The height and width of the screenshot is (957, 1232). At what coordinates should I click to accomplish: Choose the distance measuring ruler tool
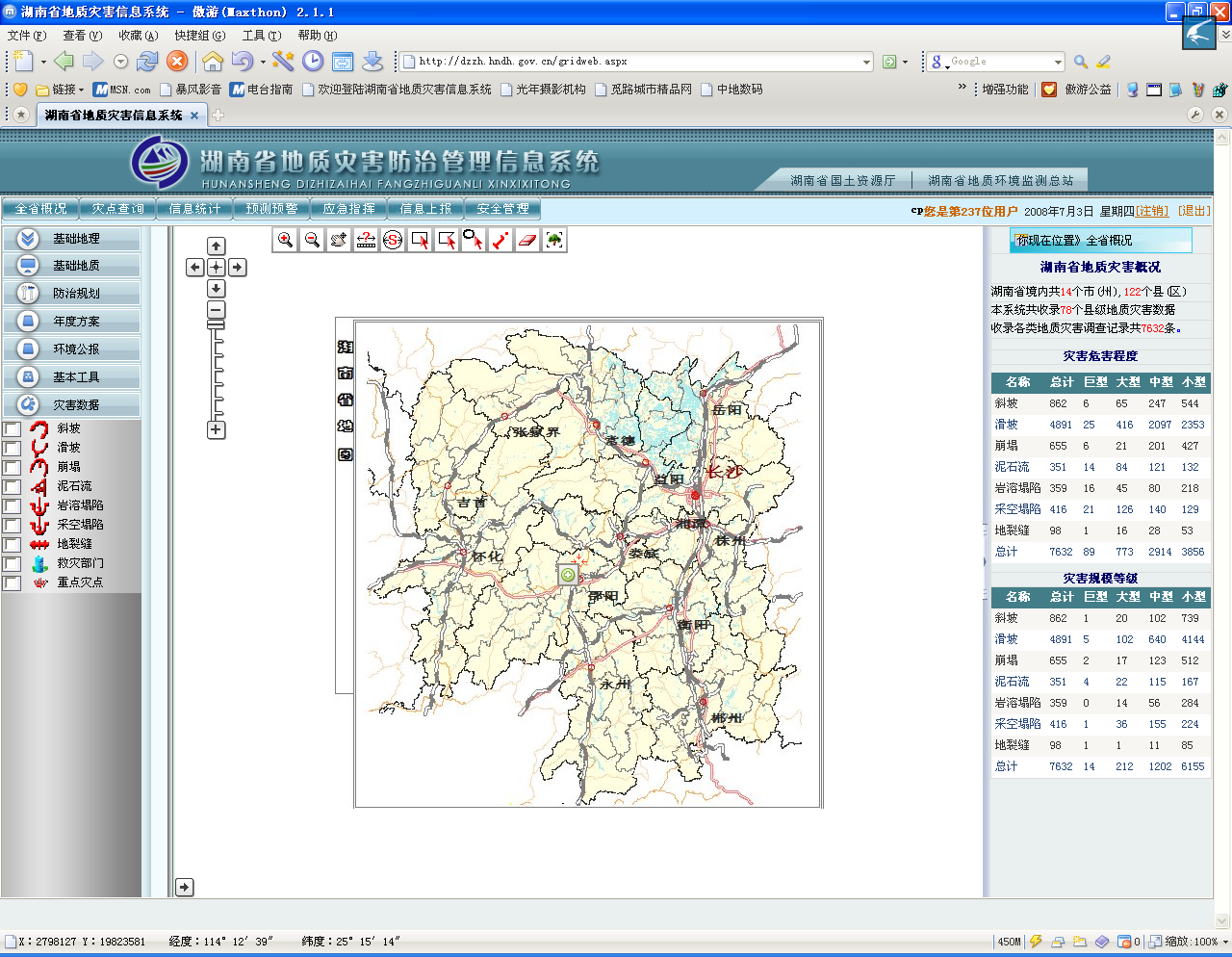pyautogui.click(x=366, y=240)
